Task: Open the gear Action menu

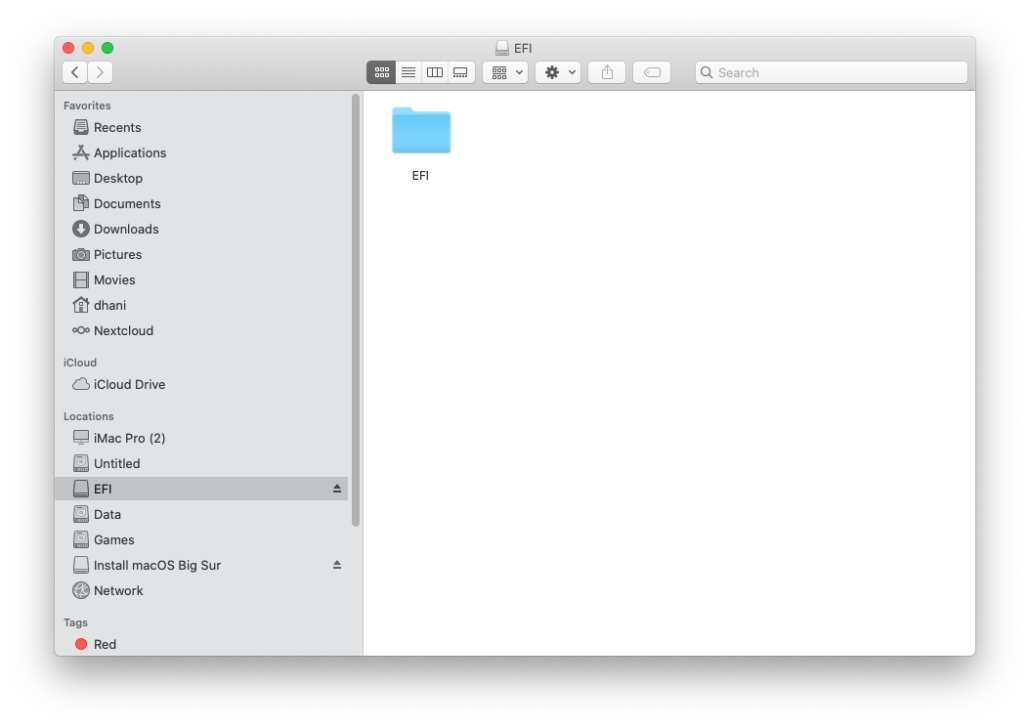Action: coord(557,72)
